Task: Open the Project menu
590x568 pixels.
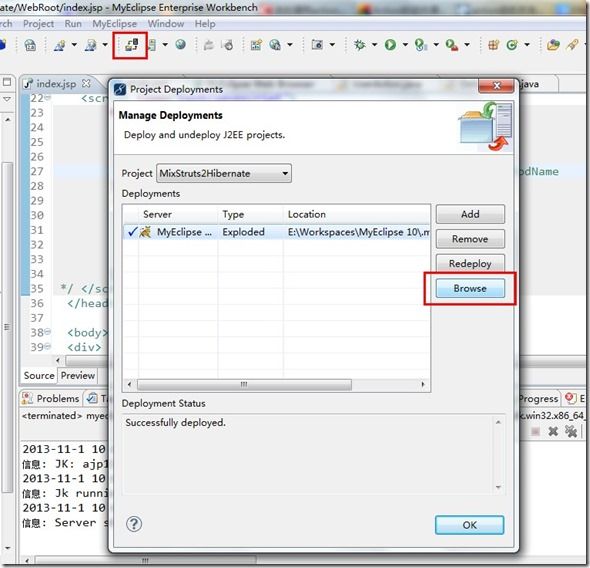Action: (38, 24)
